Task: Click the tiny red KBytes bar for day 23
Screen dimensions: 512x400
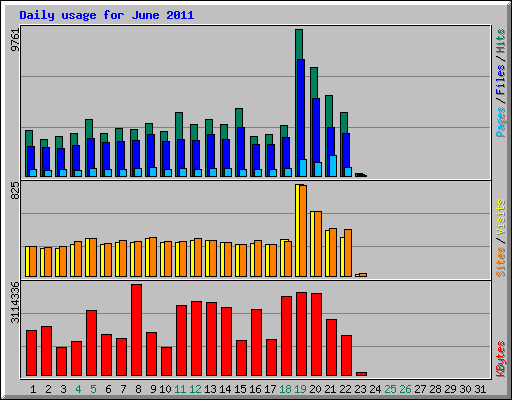Action: pos(361,374)
